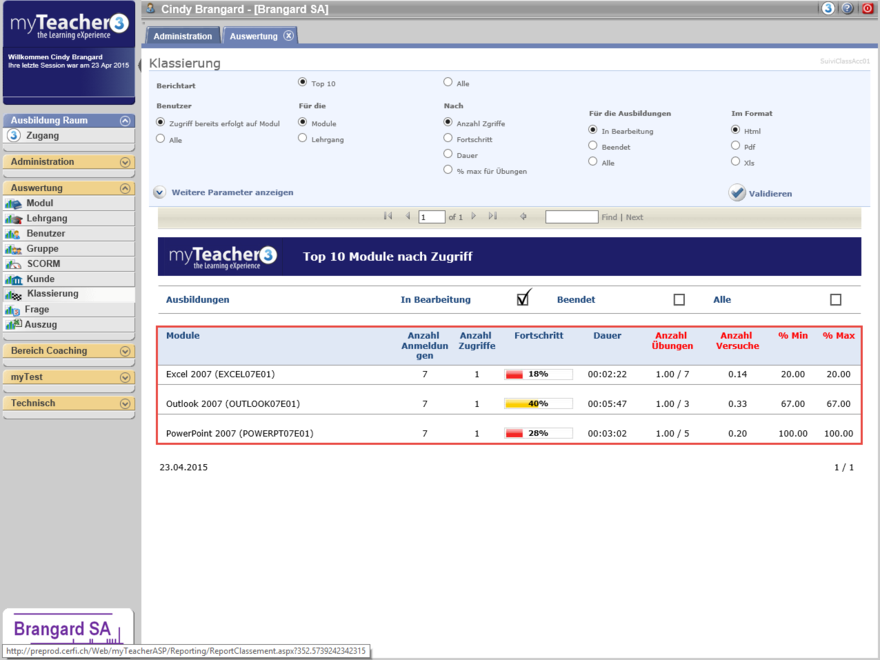Open the Auszug export icon
The image size is (880, 660).
(x=14, y=324)
